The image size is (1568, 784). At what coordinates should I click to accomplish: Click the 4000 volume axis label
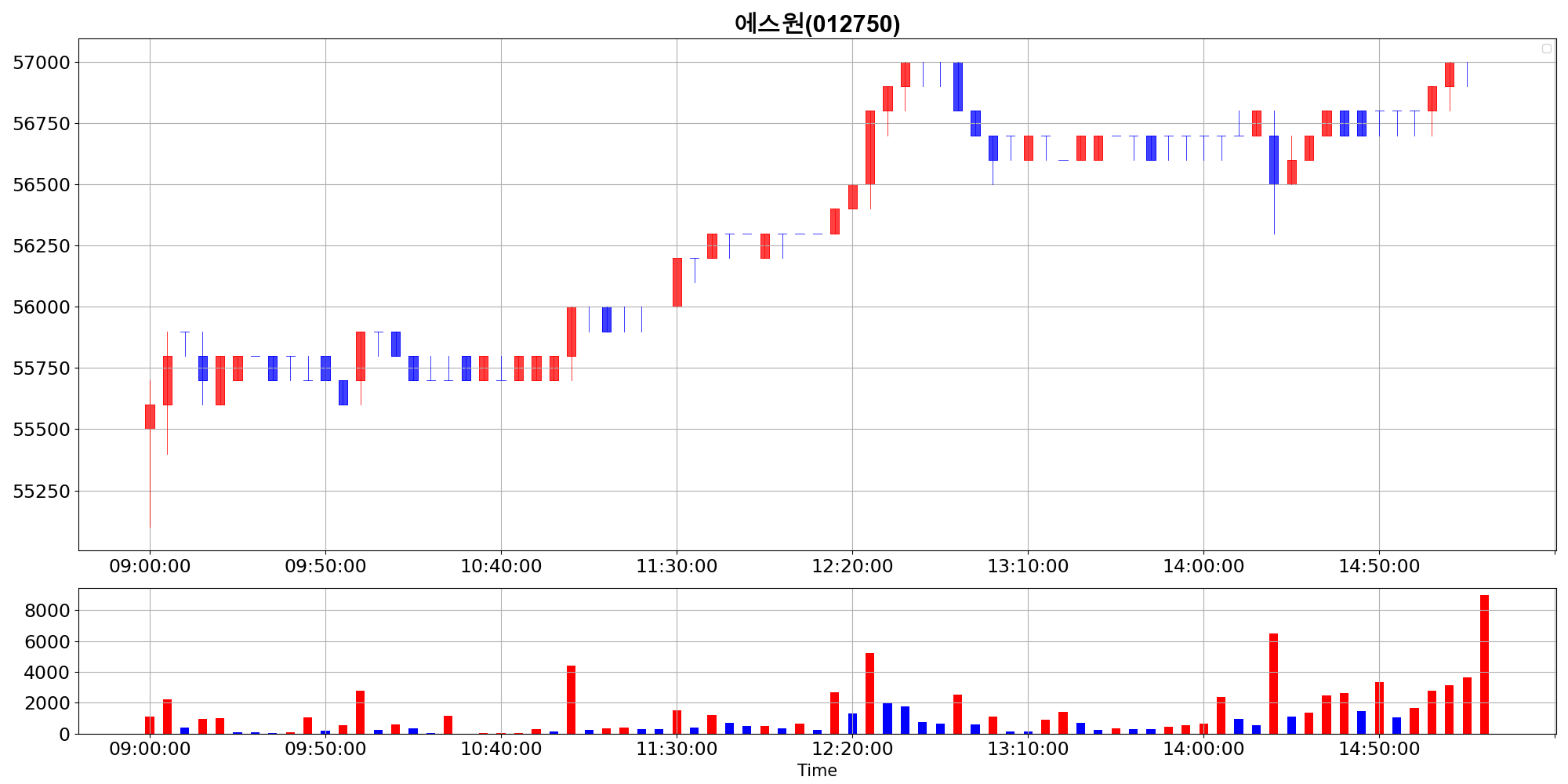[47, 673]
